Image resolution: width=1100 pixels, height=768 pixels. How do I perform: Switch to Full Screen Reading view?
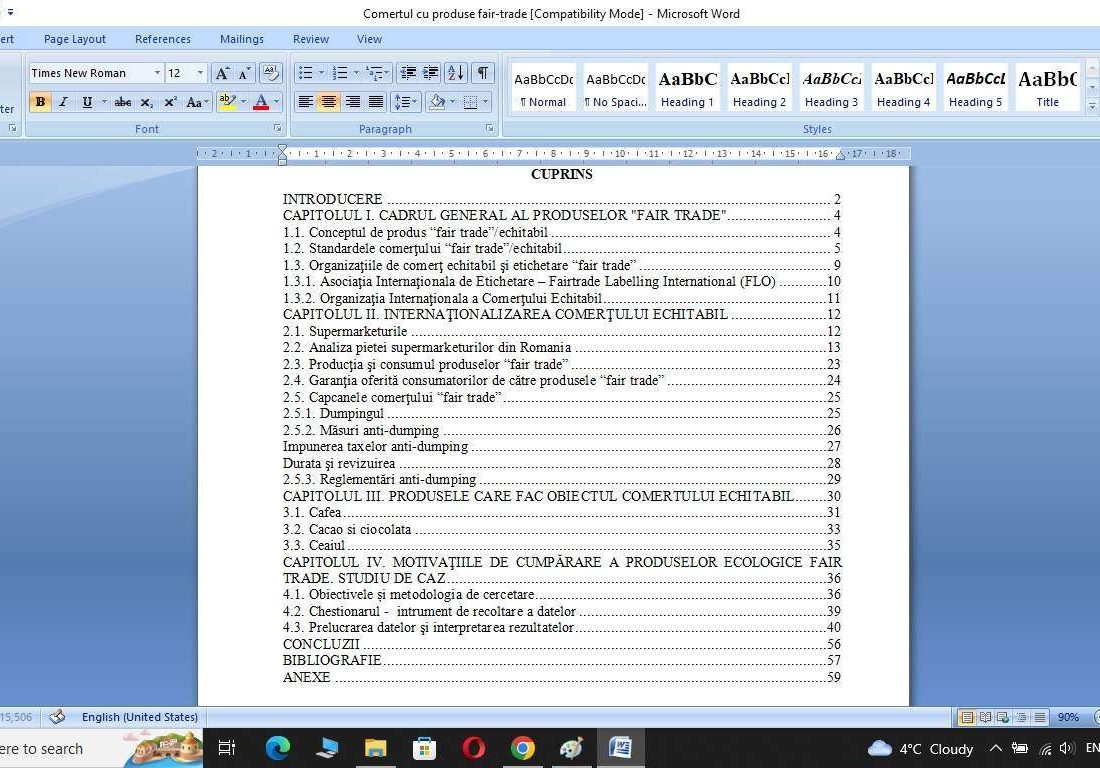[985, 717]
